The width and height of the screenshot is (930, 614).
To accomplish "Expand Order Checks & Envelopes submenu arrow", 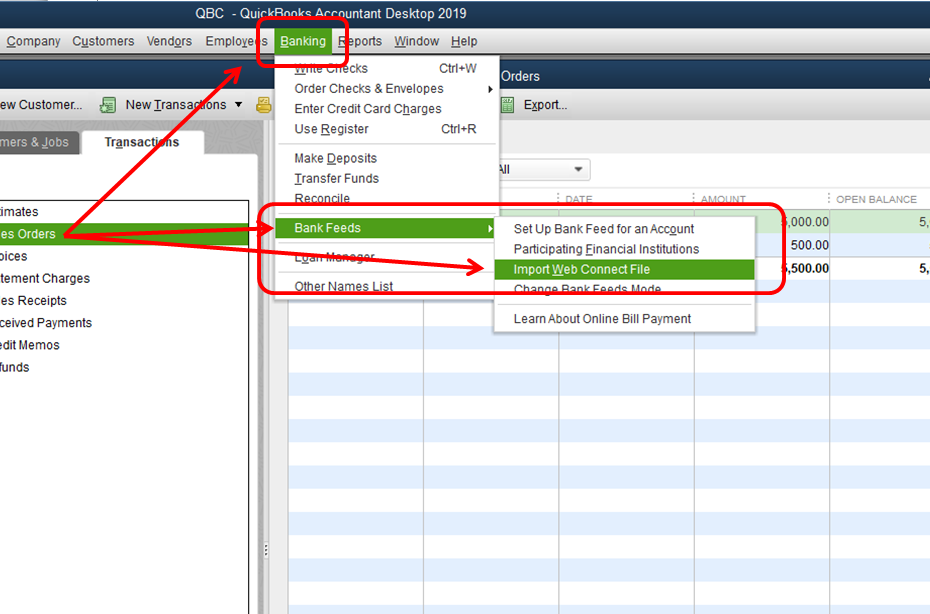I will (x=490, y=89).
